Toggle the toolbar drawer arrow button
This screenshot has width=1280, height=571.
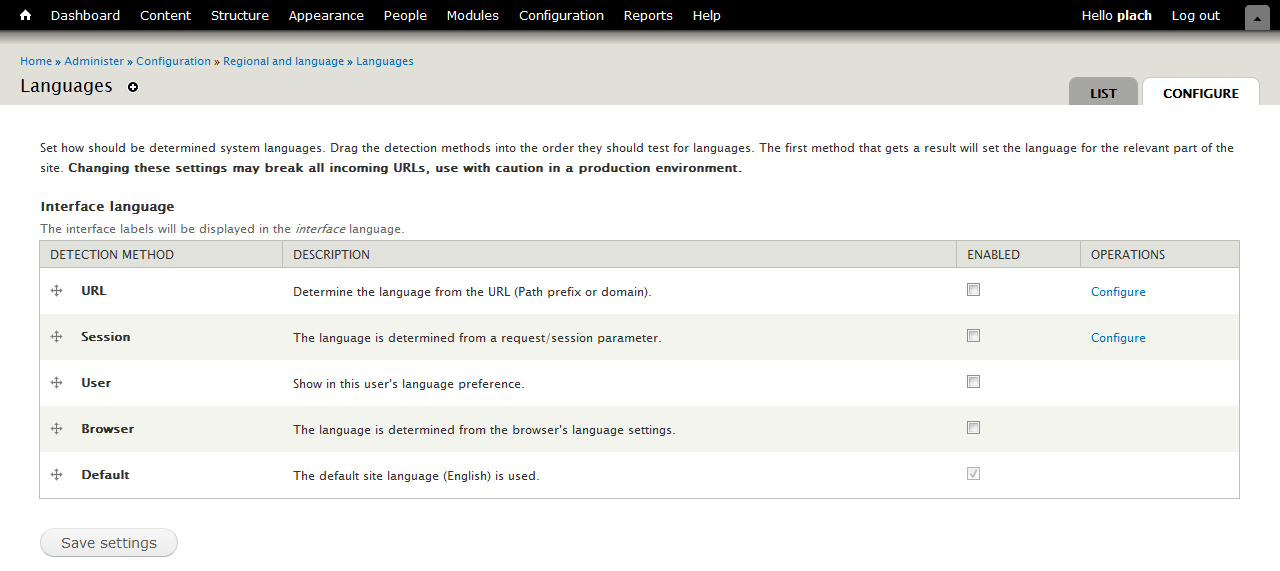[x=1257, y=17]
